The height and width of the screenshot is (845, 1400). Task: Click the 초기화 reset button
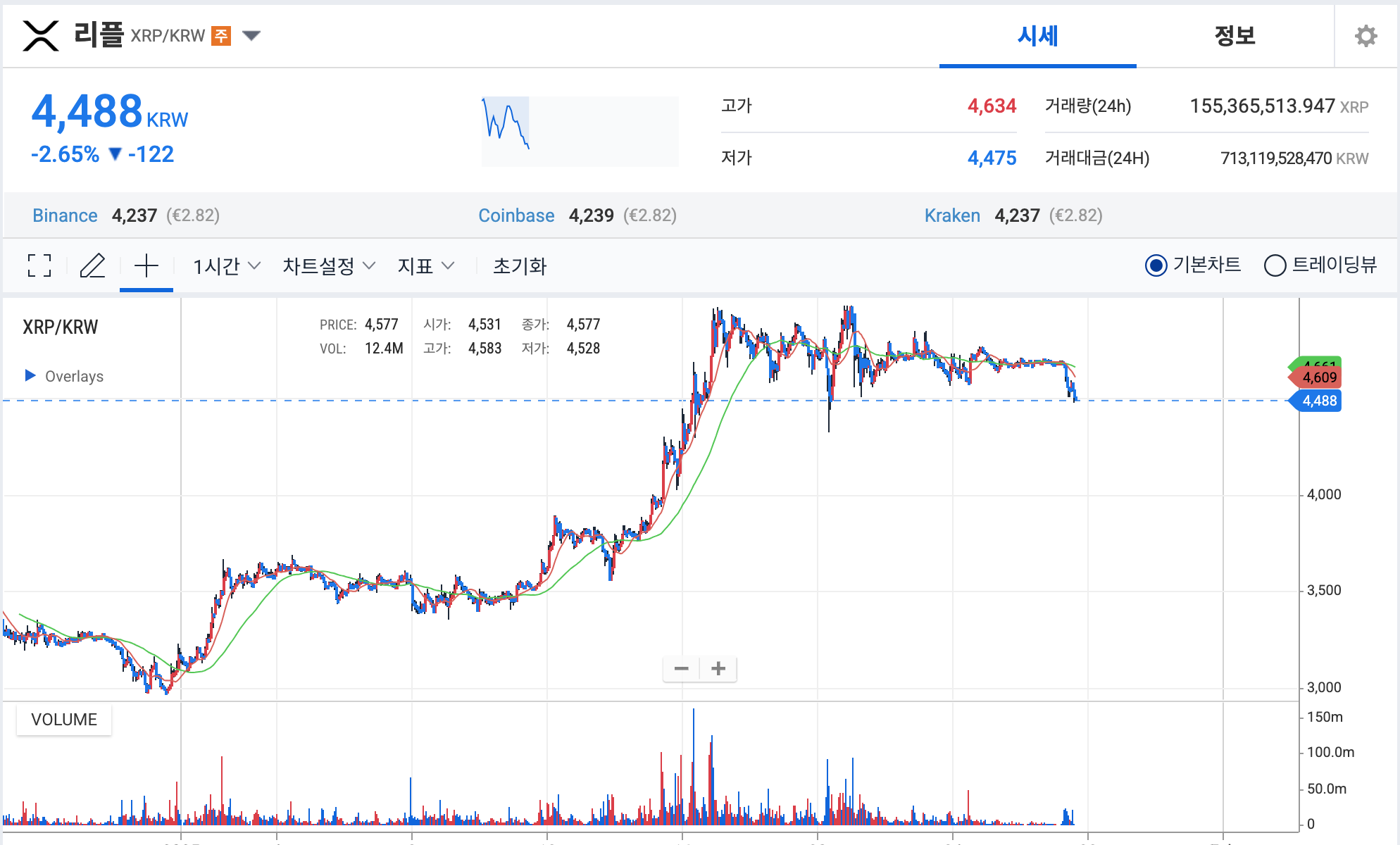[x=519, y=266]
